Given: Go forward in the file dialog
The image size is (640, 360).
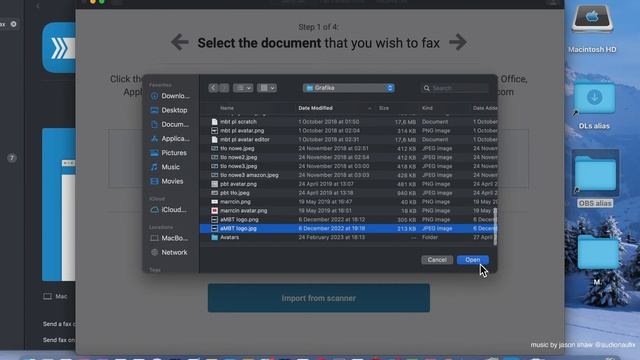Looking at the screenshot, I should click(x=224, y=88).
